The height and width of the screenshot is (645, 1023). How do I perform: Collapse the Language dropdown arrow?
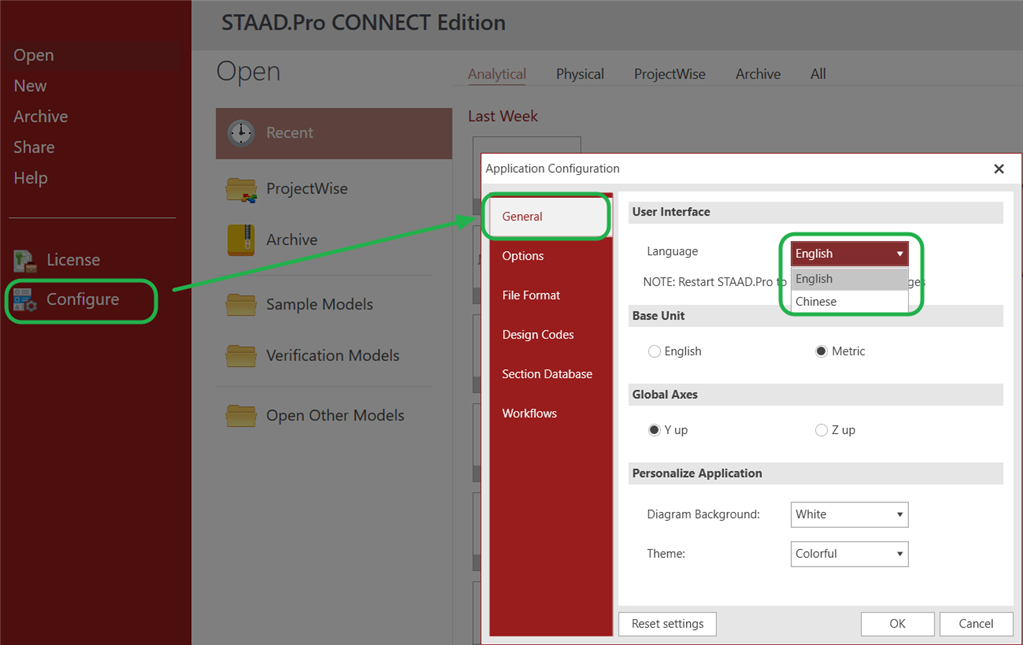(x=900, y=254)
